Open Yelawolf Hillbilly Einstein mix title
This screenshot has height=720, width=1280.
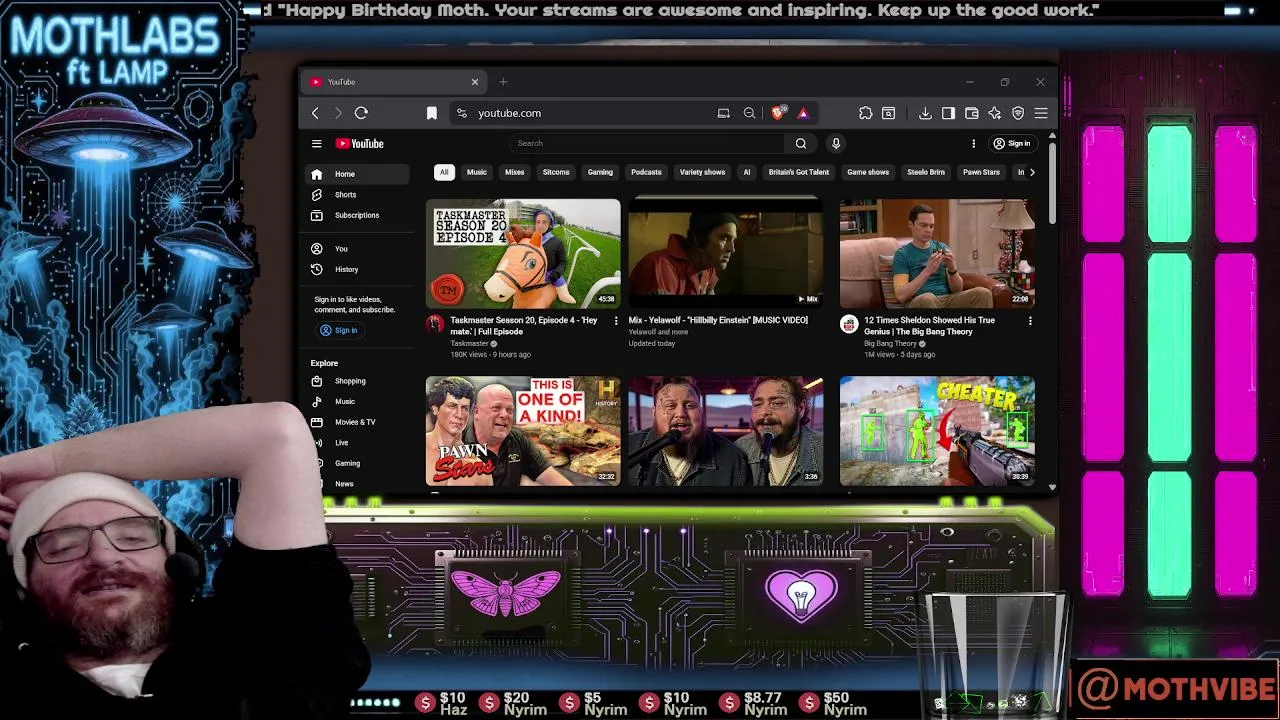pyautogui.click(x=718, y=321)
